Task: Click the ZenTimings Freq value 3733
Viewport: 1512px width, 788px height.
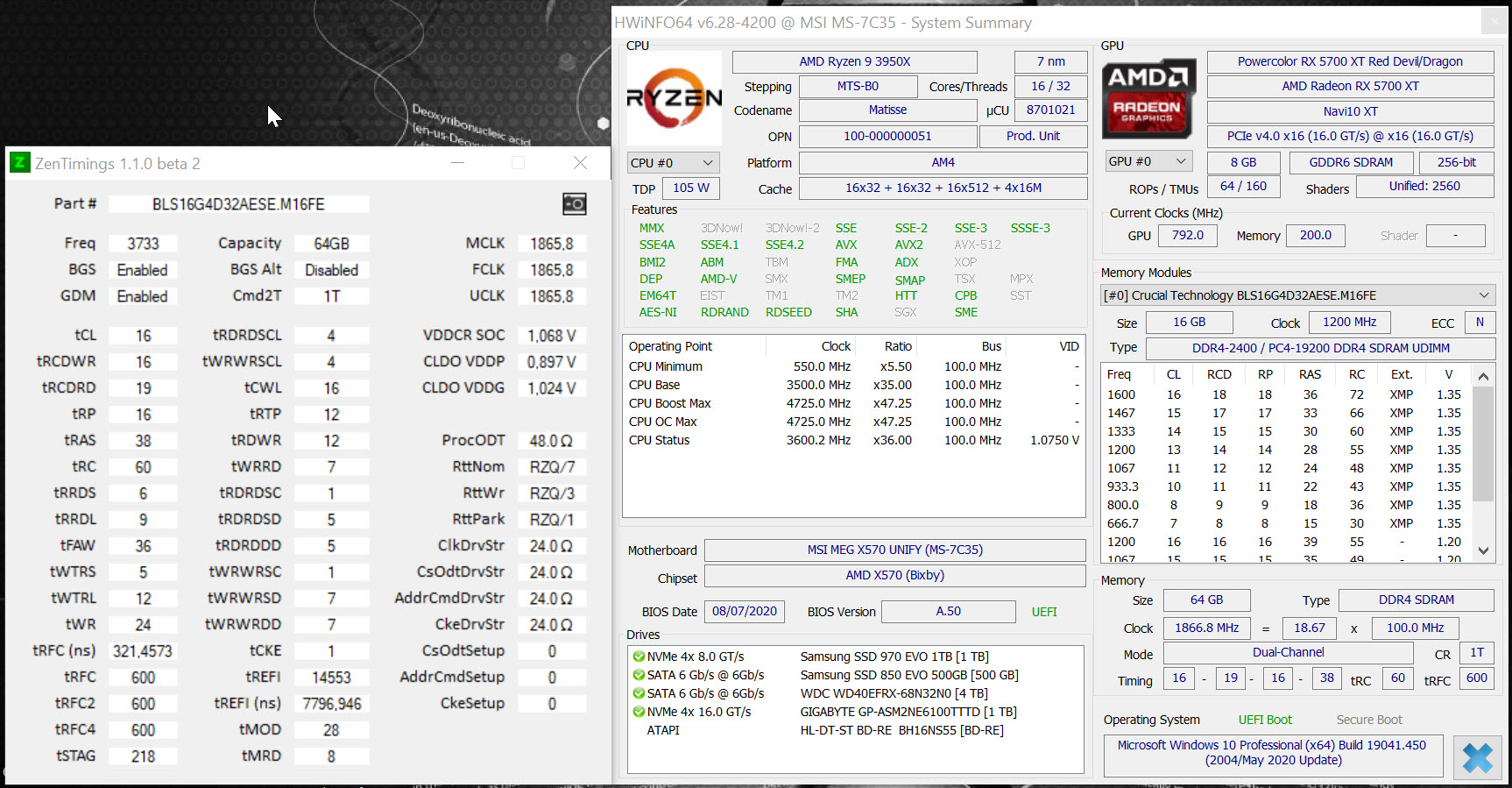Action: point(143,244)
